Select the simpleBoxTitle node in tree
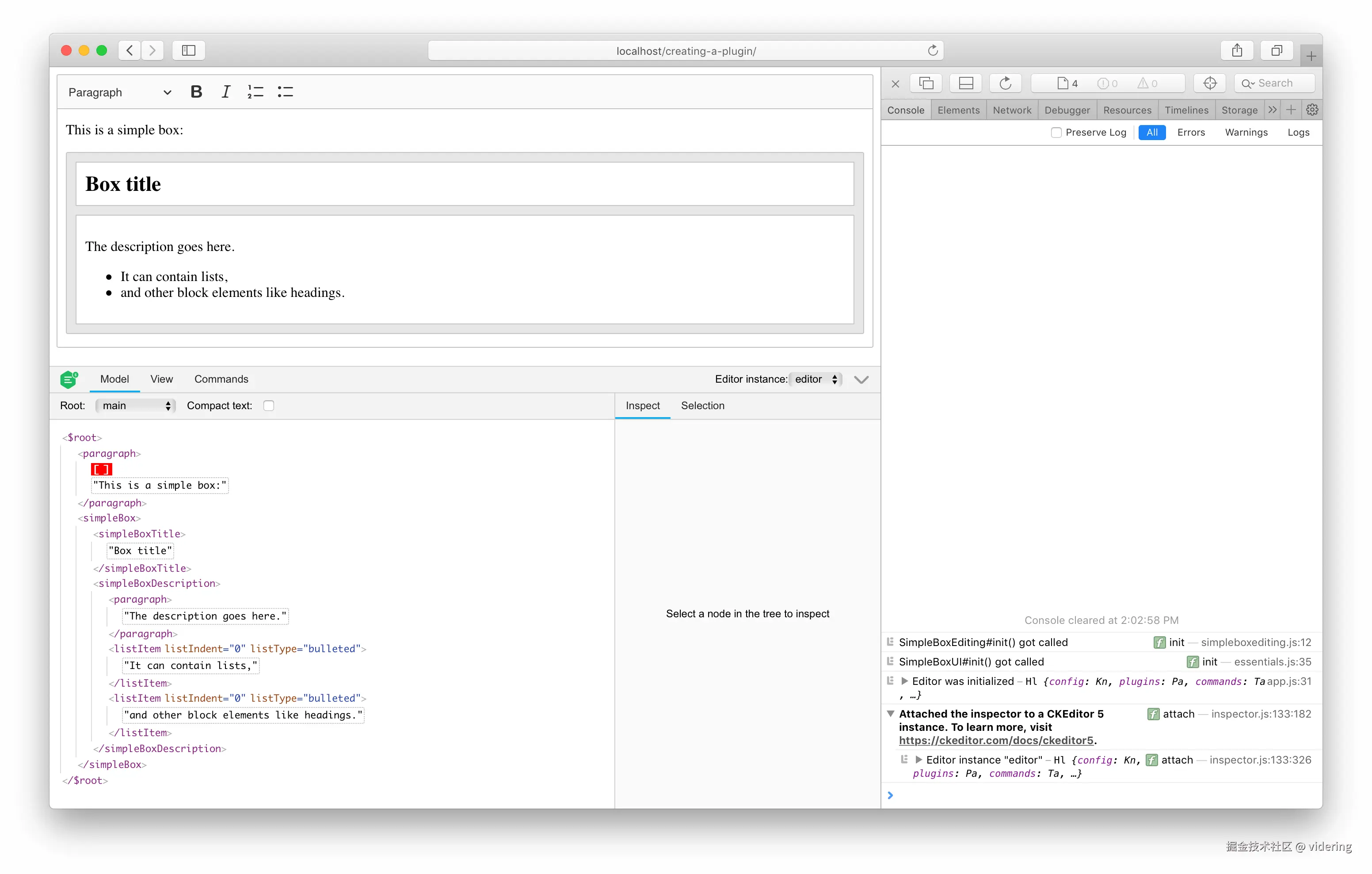Viewport: 1372px width, 874px height. [140, 534]
